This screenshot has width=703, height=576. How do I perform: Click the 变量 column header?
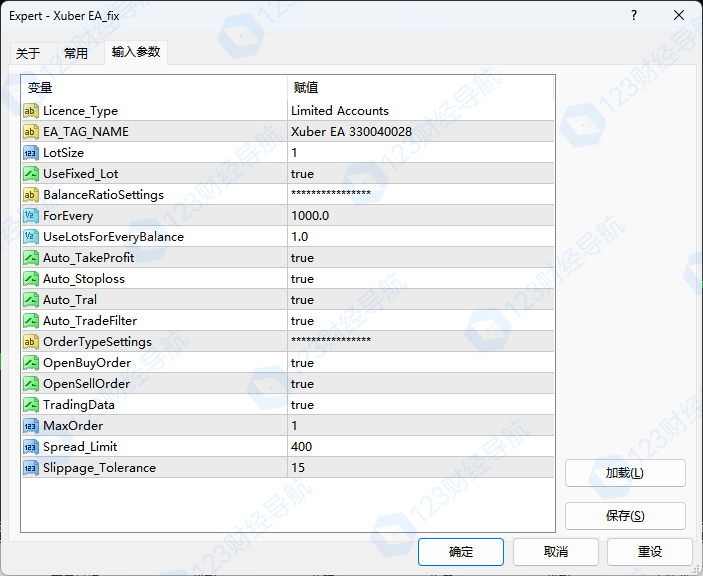154,87
